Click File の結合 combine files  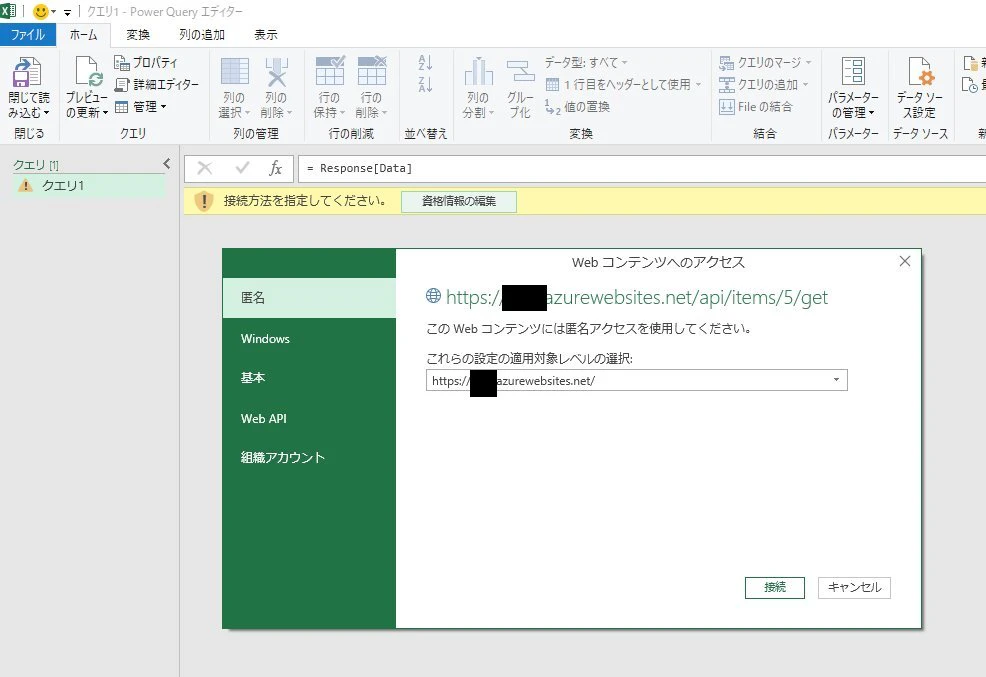click(x=756, y=107)
